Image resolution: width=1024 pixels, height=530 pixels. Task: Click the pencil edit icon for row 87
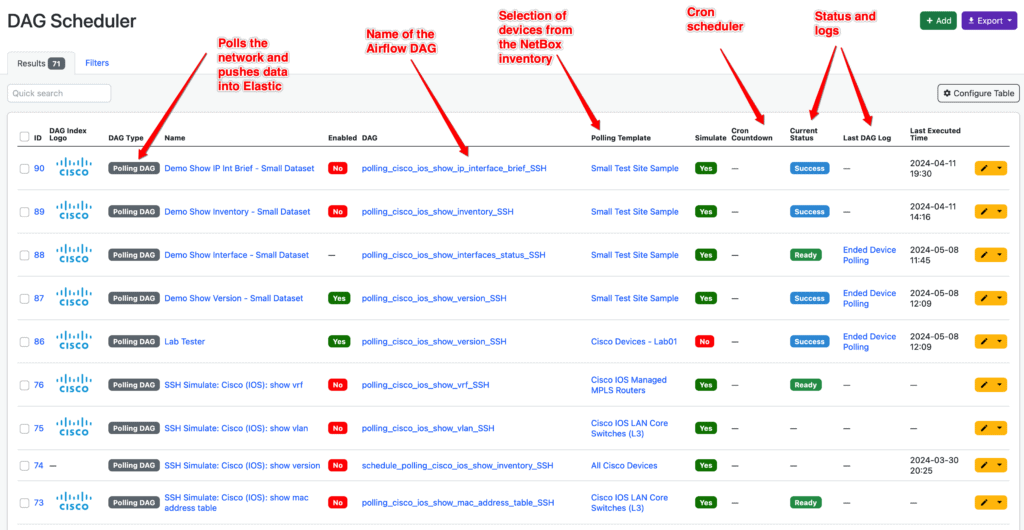click(985, 298)
